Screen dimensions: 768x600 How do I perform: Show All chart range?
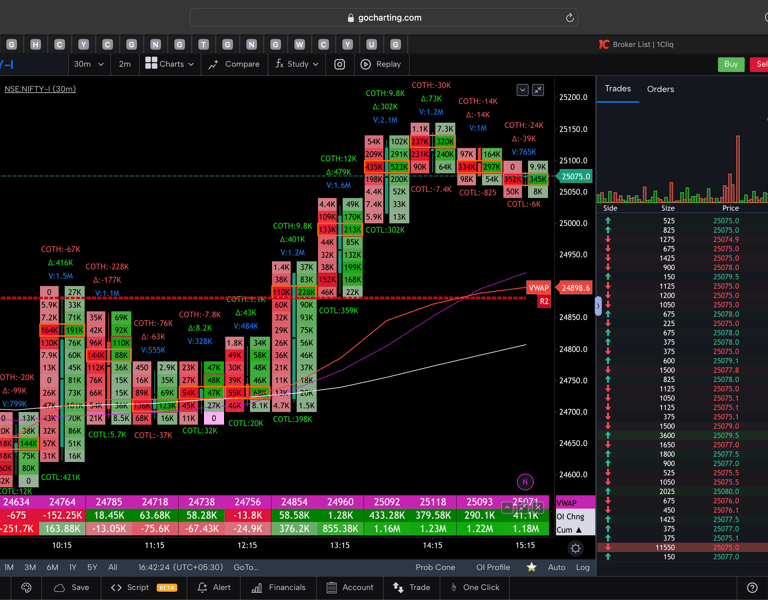pyautogui.click(x=113, y=567)
